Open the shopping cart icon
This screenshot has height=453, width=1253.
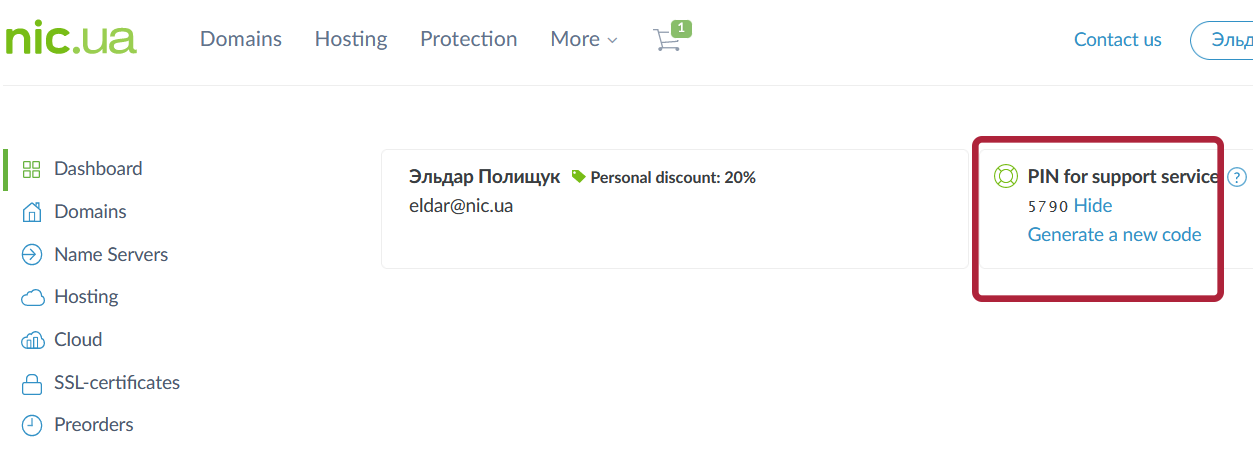(667, 39)
